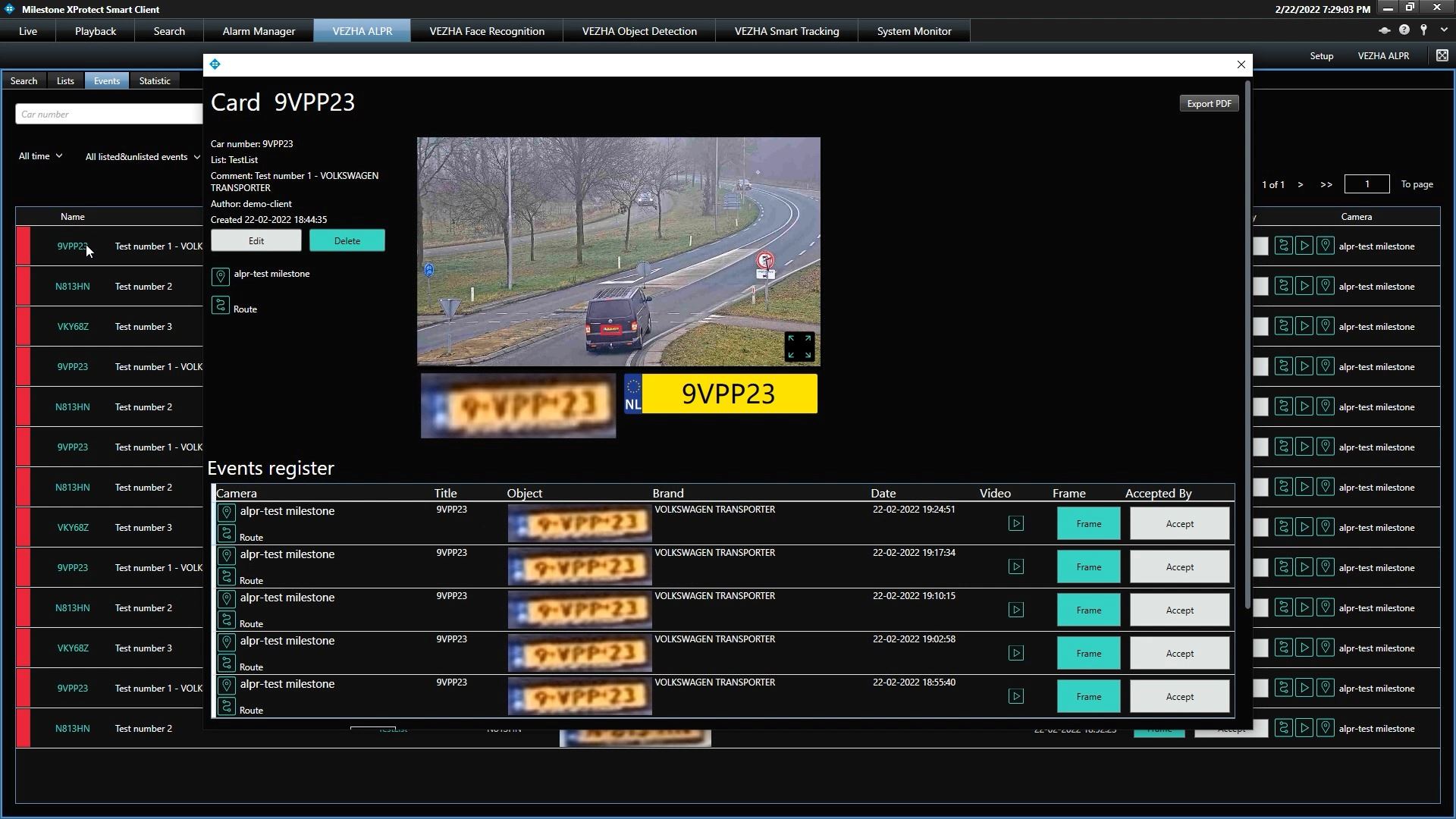Go to next page arrow

tap(1300, 184)
